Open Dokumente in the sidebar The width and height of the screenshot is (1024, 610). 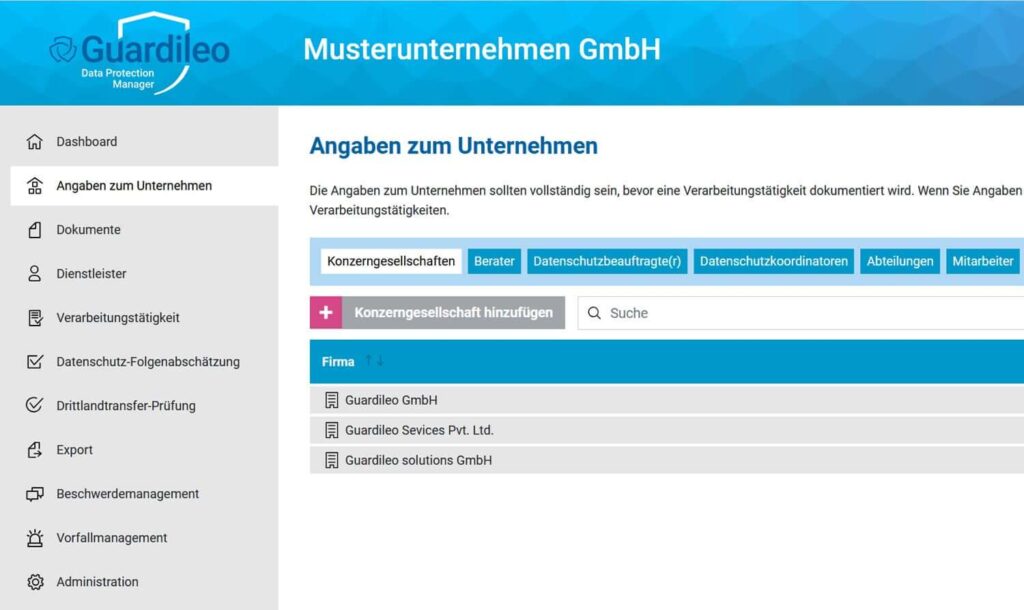(x=88, y=230)
